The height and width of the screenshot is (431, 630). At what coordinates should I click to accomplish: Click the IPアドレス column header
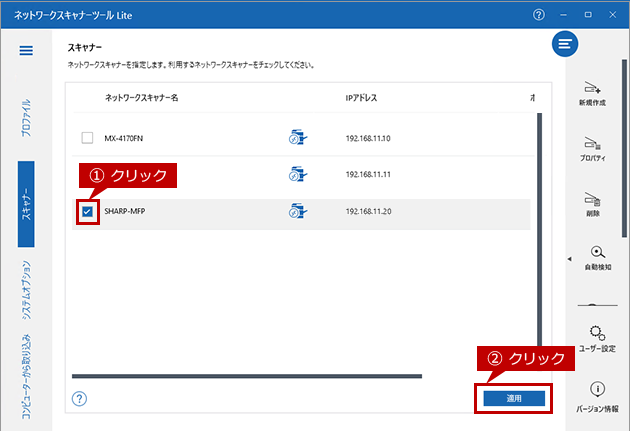[361, 98]
